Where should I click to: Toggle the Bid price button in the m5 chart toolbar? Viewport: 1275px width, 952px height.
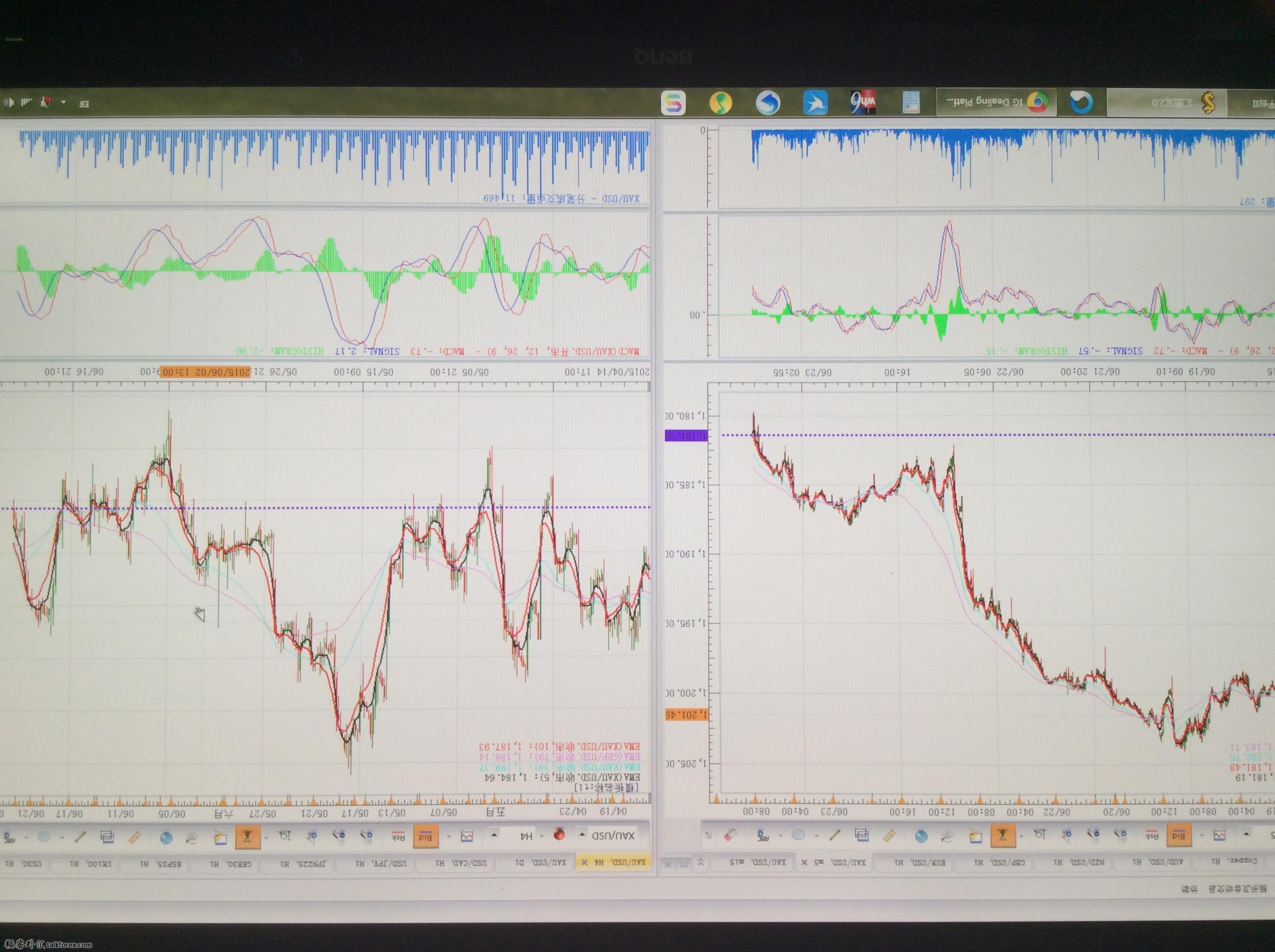click(1179, 835)
